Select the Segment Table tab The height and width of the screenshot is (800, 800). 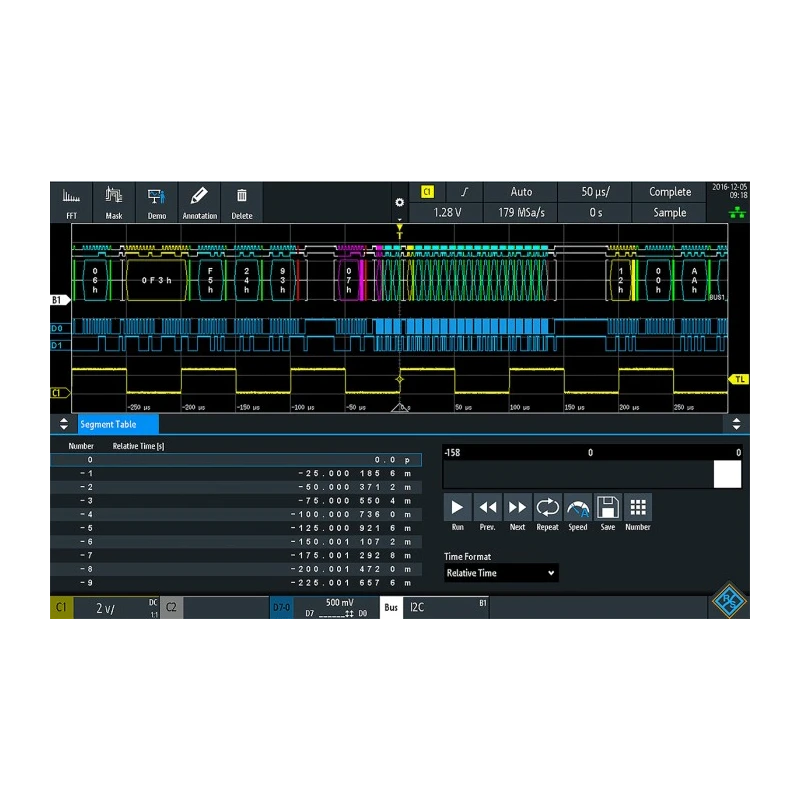pyautogui.click(x=118, y=424)
